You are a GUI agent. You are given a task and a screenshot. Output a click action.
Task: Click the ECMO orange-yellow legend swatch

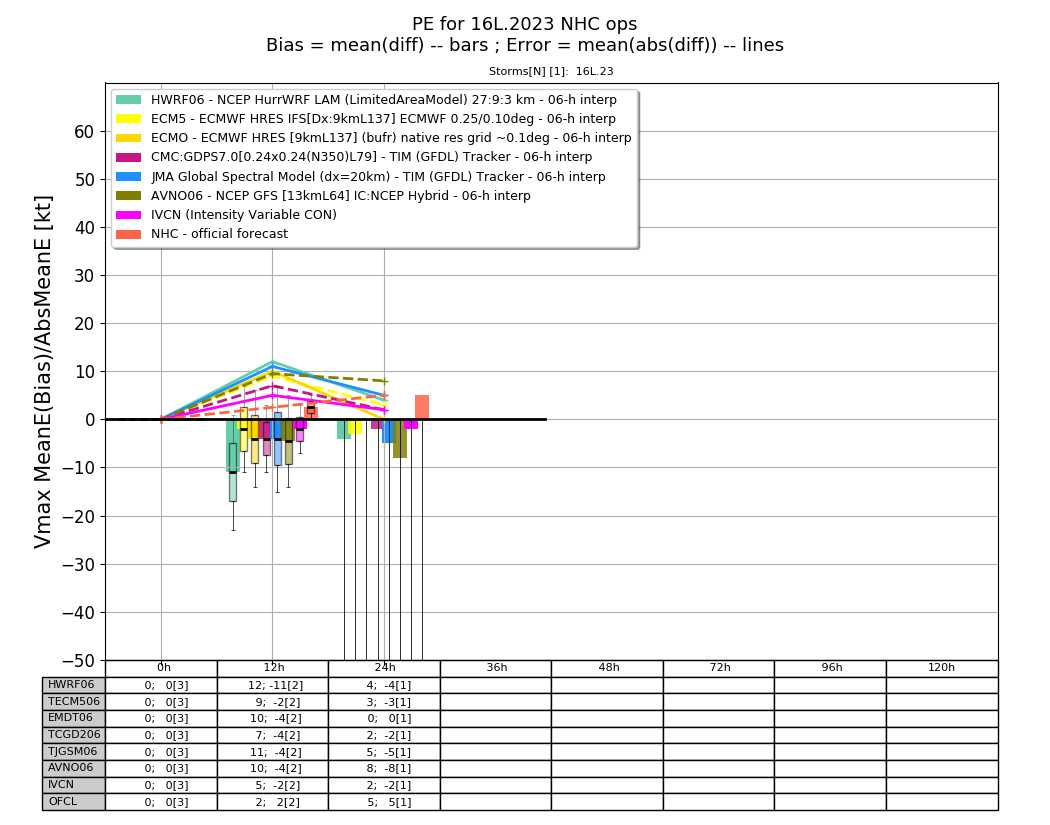point(129,138)
